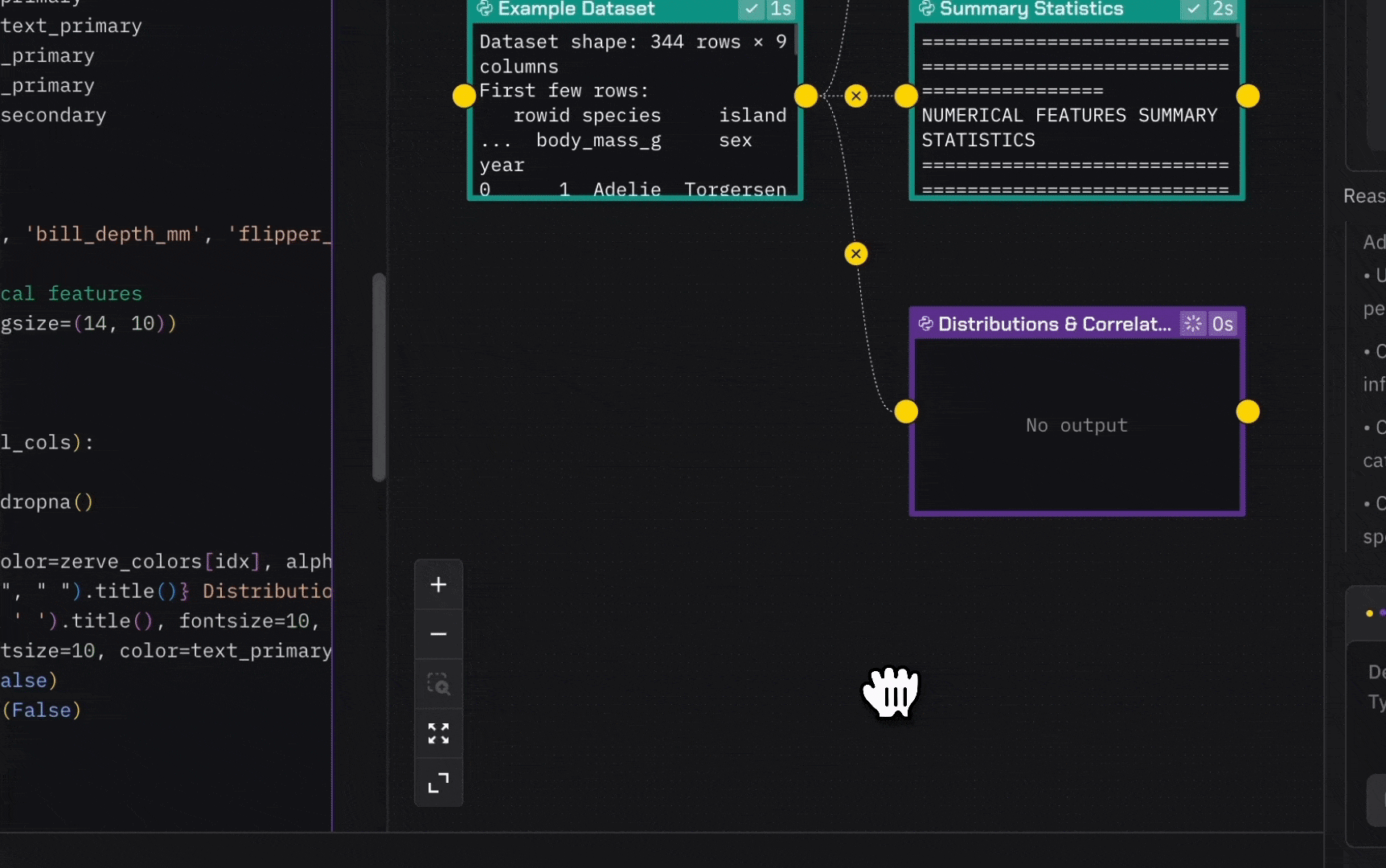Click the Example Dataset output port
The image size is (1386, 868).
click(806, 96)
